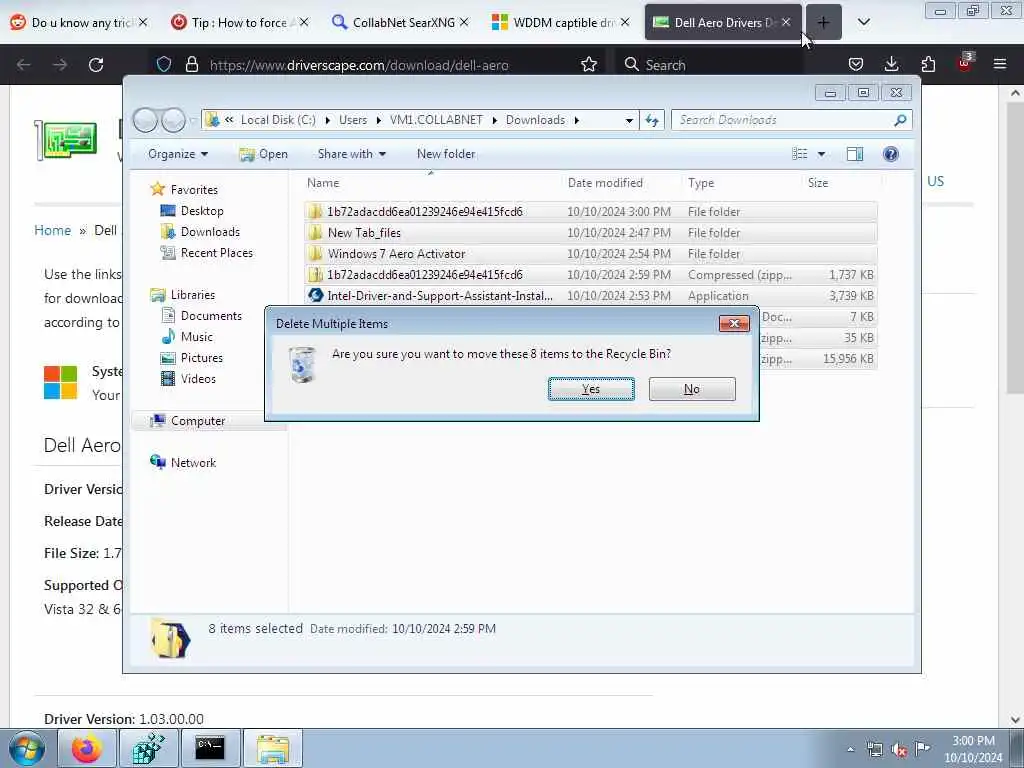Sort files by Date modified column
1024x768 pixels.
tap(605, 183)
